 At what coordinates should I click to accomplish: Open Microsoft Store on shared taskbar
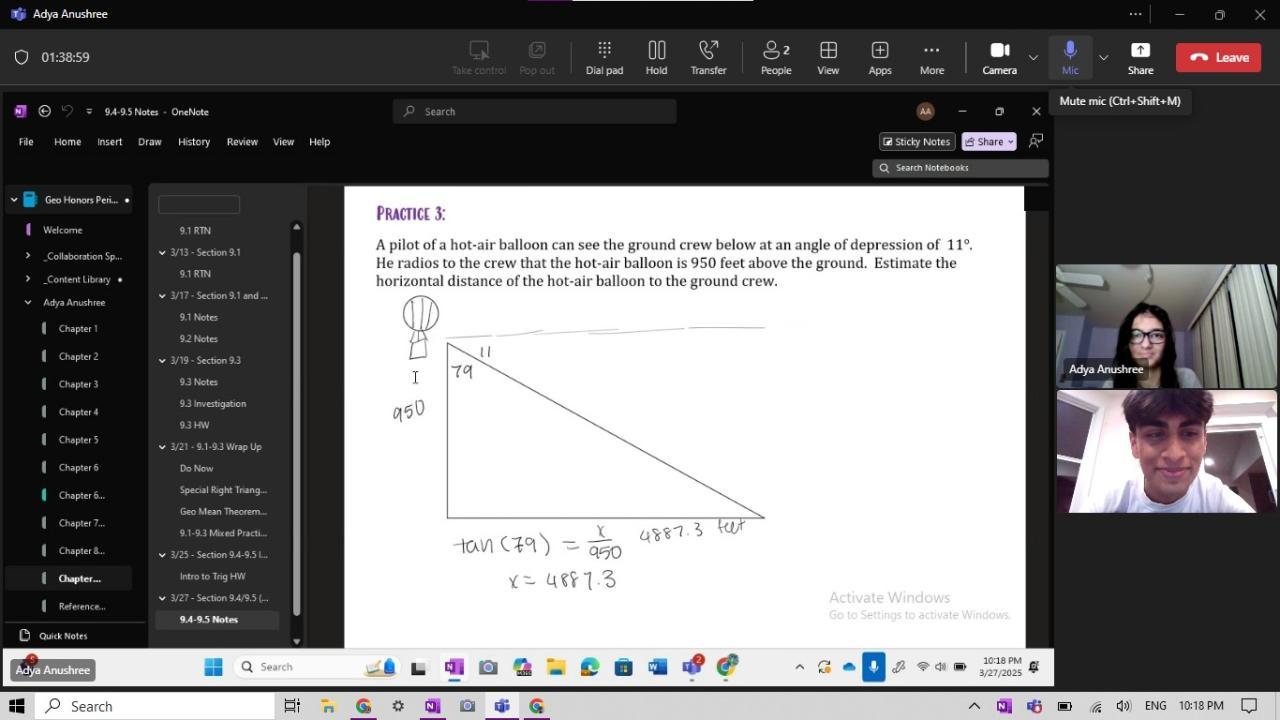coord(623,667)
